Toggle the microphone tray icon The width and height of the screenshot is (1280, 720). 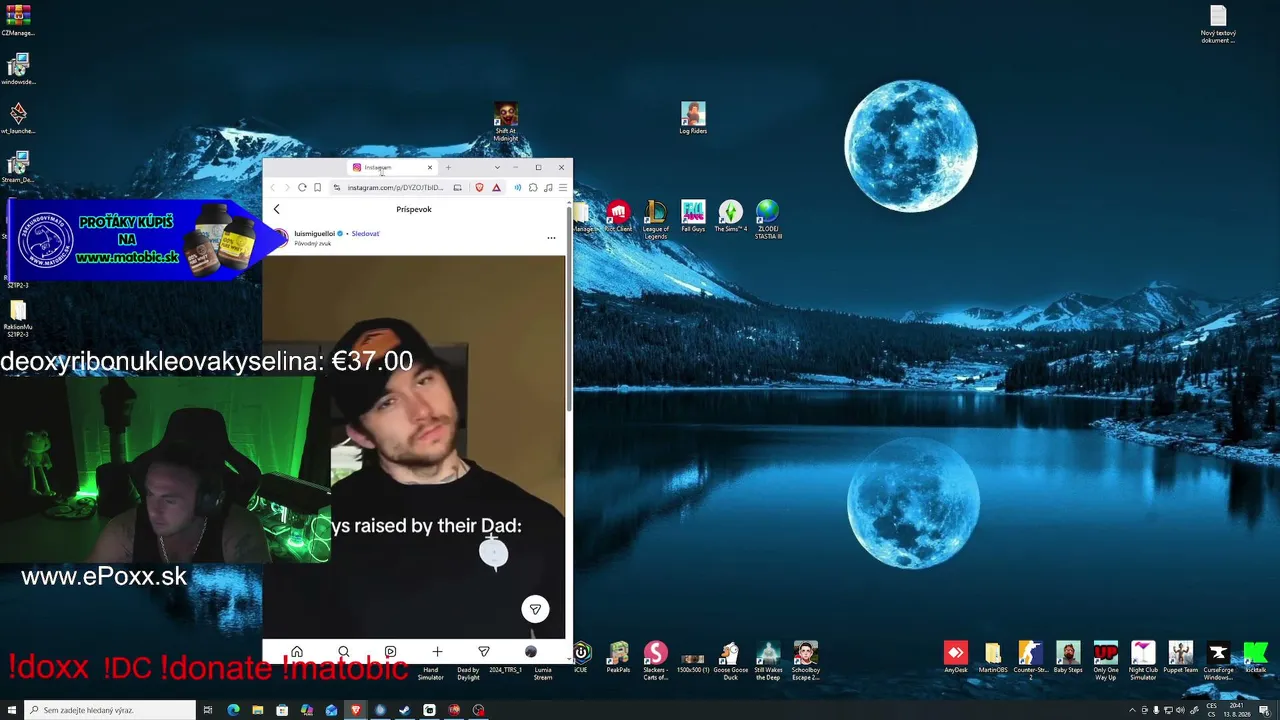point(1156,710)
